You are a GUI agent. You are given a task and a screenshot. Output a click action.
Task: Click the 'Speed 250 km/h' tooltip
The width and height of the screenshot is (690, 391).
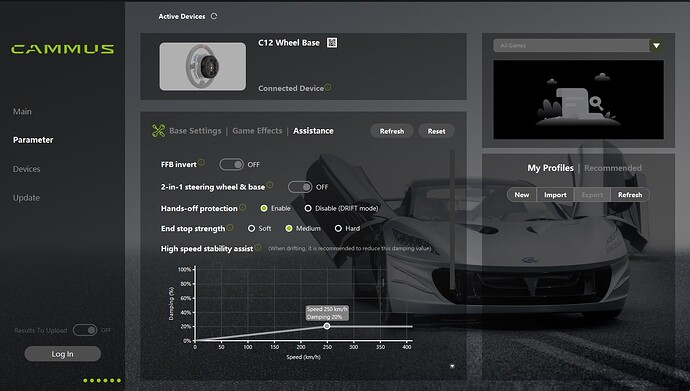pos(327,313)
